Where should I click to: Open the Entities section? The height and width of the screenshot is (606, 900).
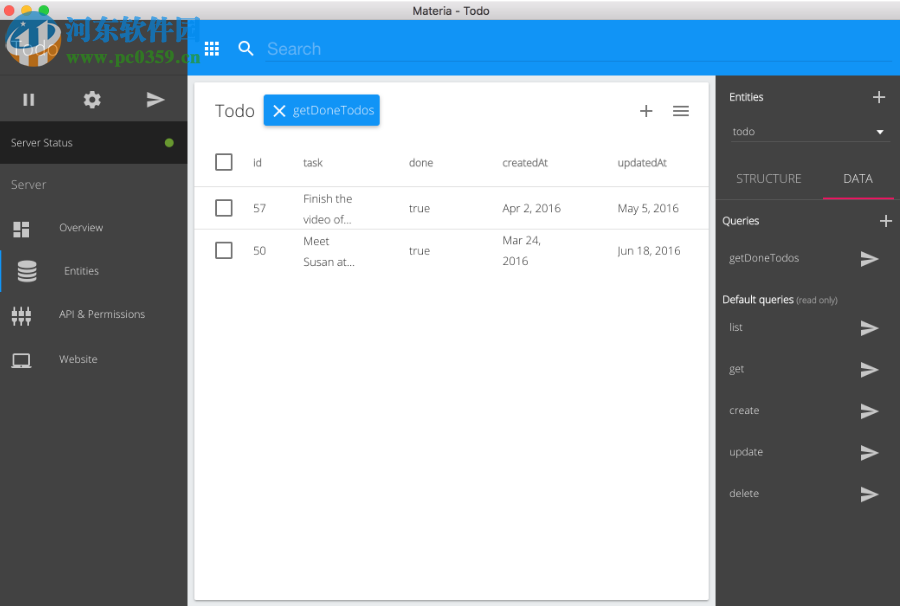(82, 271)
